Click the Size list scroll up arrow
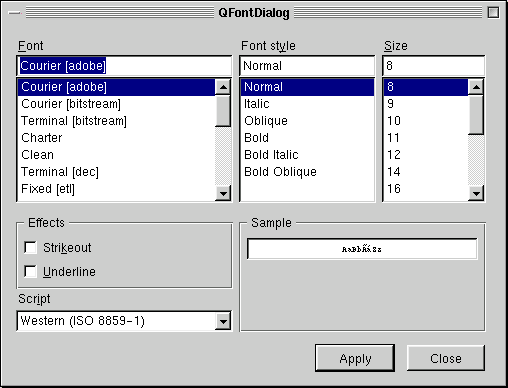508x388 pixels. click(x=476, y=87)
